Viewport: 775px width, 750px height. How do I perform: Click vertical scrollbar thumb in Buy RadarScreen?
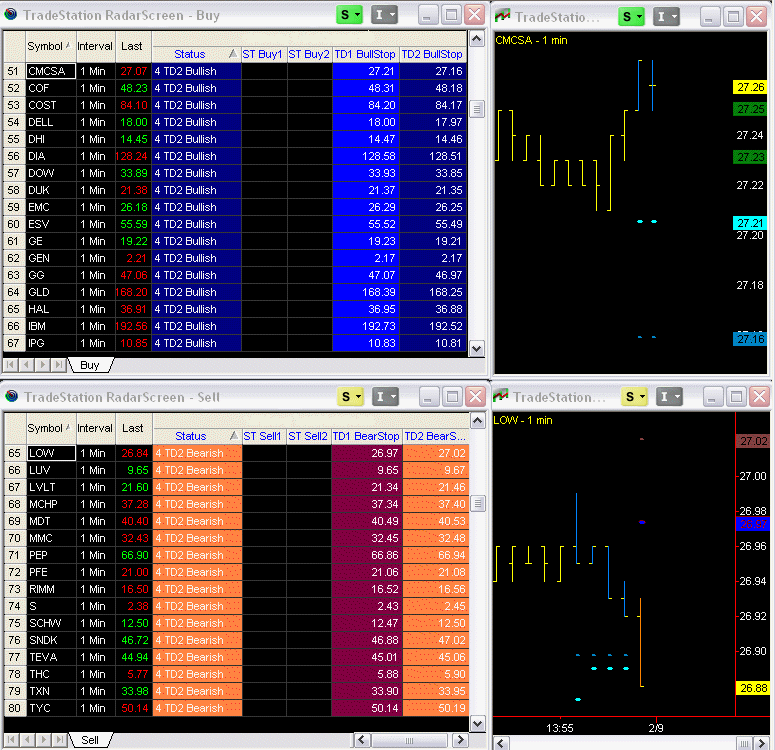476,109
